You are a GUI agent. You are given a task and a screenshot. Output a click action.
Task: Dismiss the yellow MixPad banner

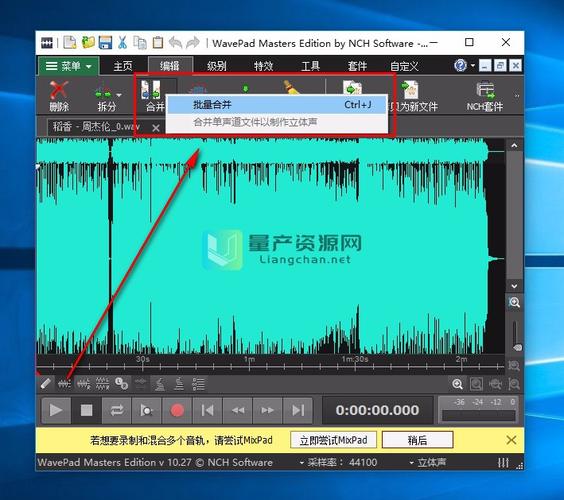pos(511,440)
